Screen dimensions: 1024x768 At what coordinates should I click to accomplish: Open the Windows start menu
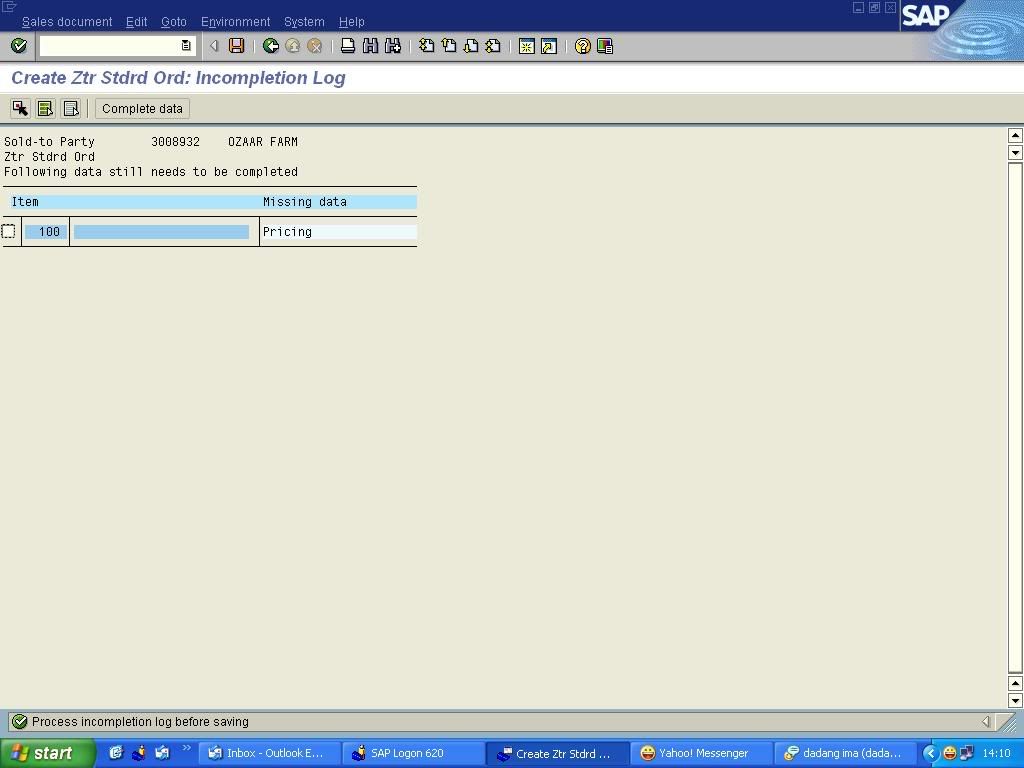tap(47, 753)
